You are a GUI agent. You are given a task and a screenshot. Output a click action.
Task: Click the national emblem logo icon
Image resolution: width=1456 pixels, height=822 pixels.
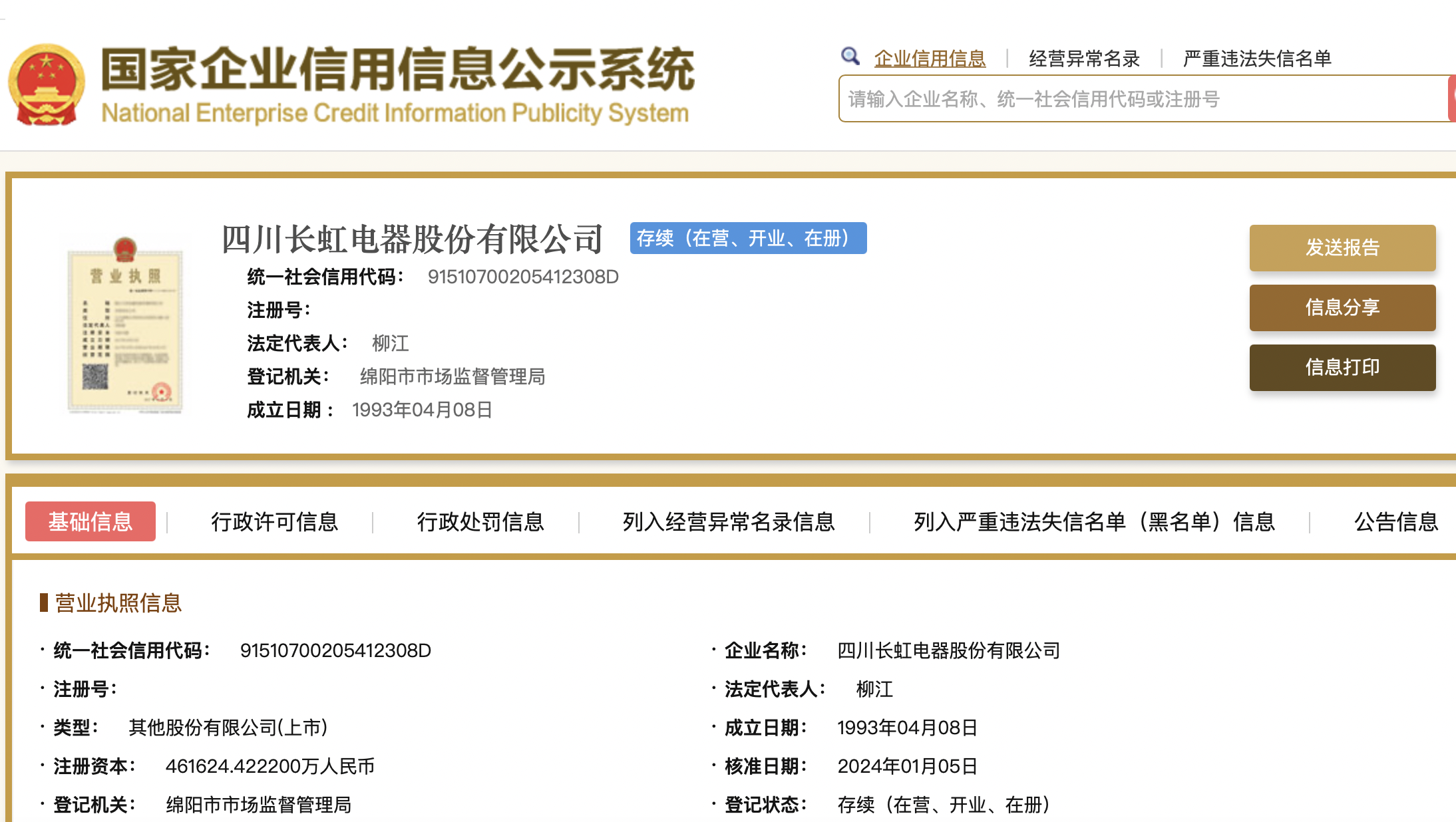pyautogui.click(x=46, y=85)
